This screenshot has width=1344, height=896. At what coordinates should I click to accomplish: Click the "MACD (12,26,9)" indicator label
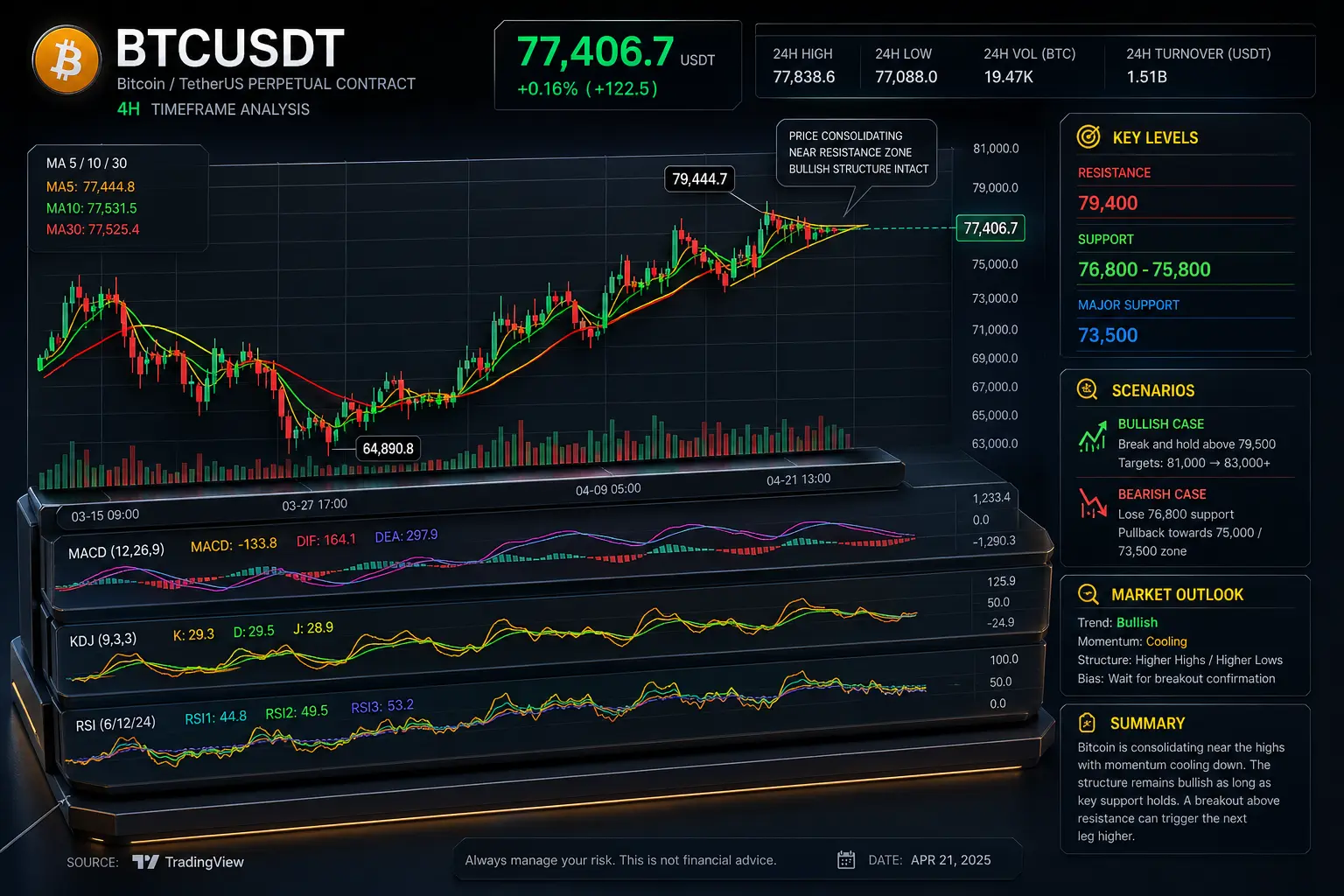pos(116,551)
